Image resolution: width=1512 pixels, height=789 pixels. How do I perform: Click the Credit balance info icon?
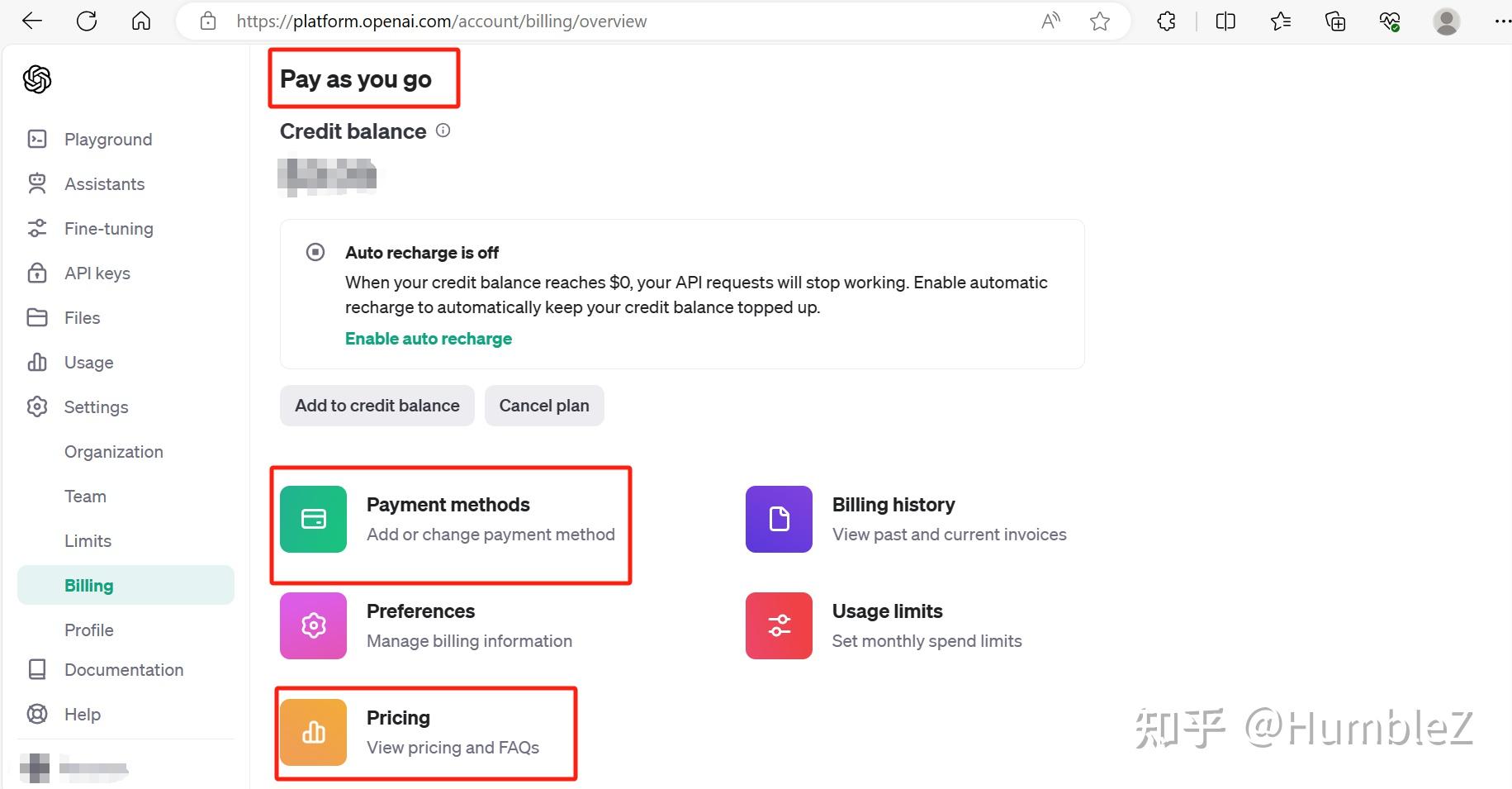[x=443, y=131]
